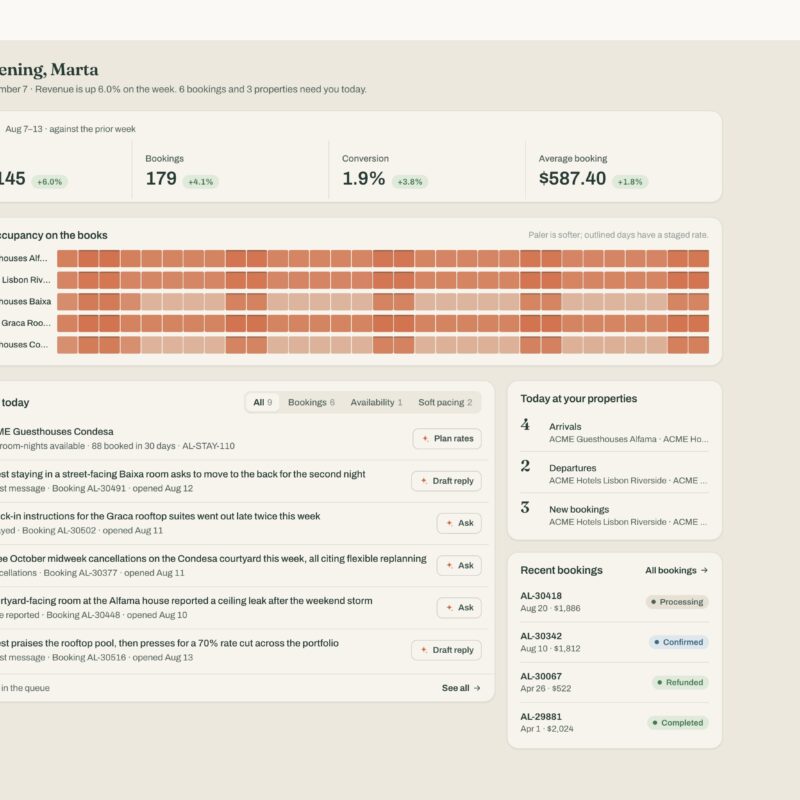Switch to the Soft pacing tab
800x800 pixels.
445,403
